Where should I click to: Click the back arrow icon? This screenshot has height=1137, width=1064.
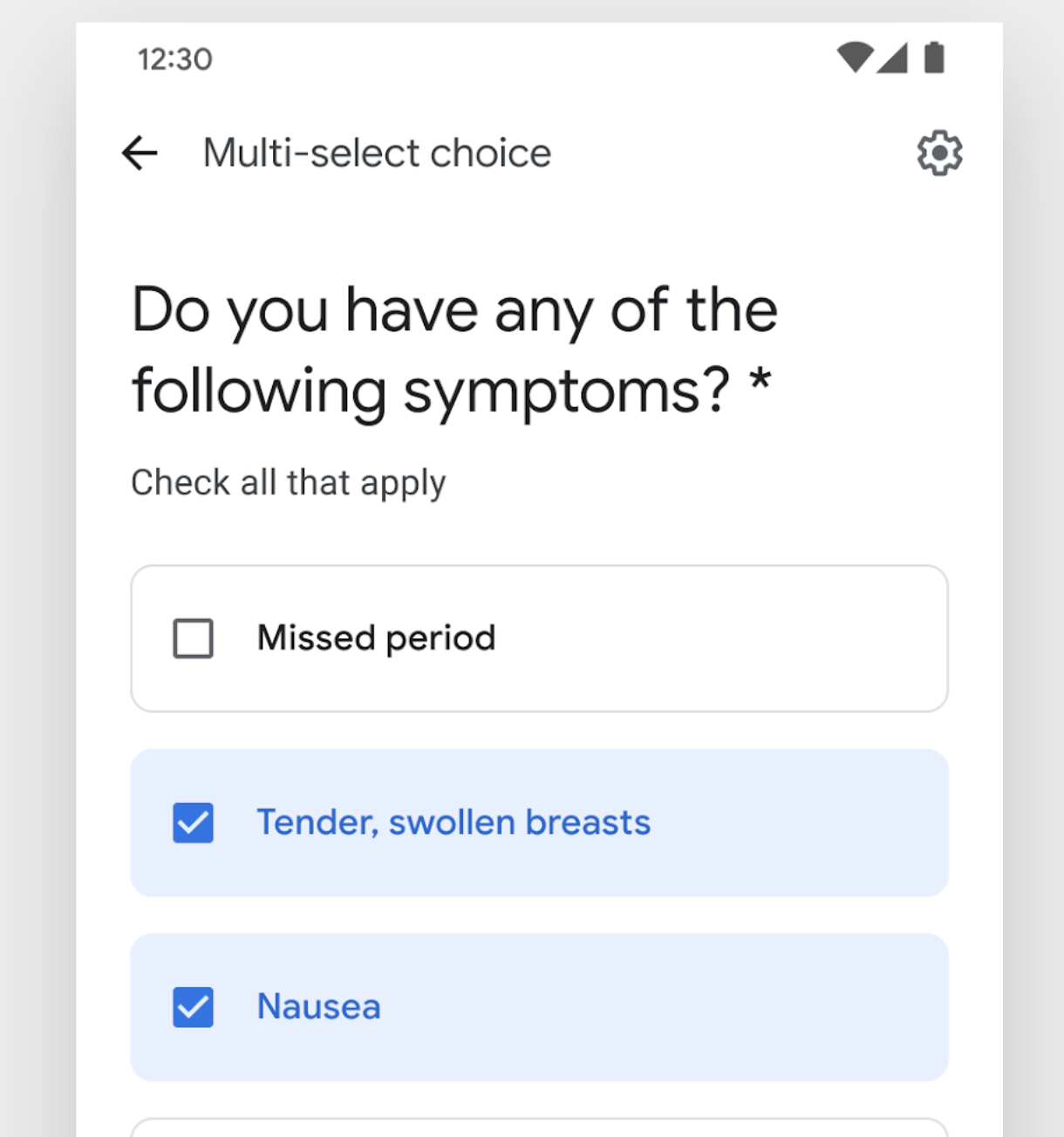[x=140, y=153]
